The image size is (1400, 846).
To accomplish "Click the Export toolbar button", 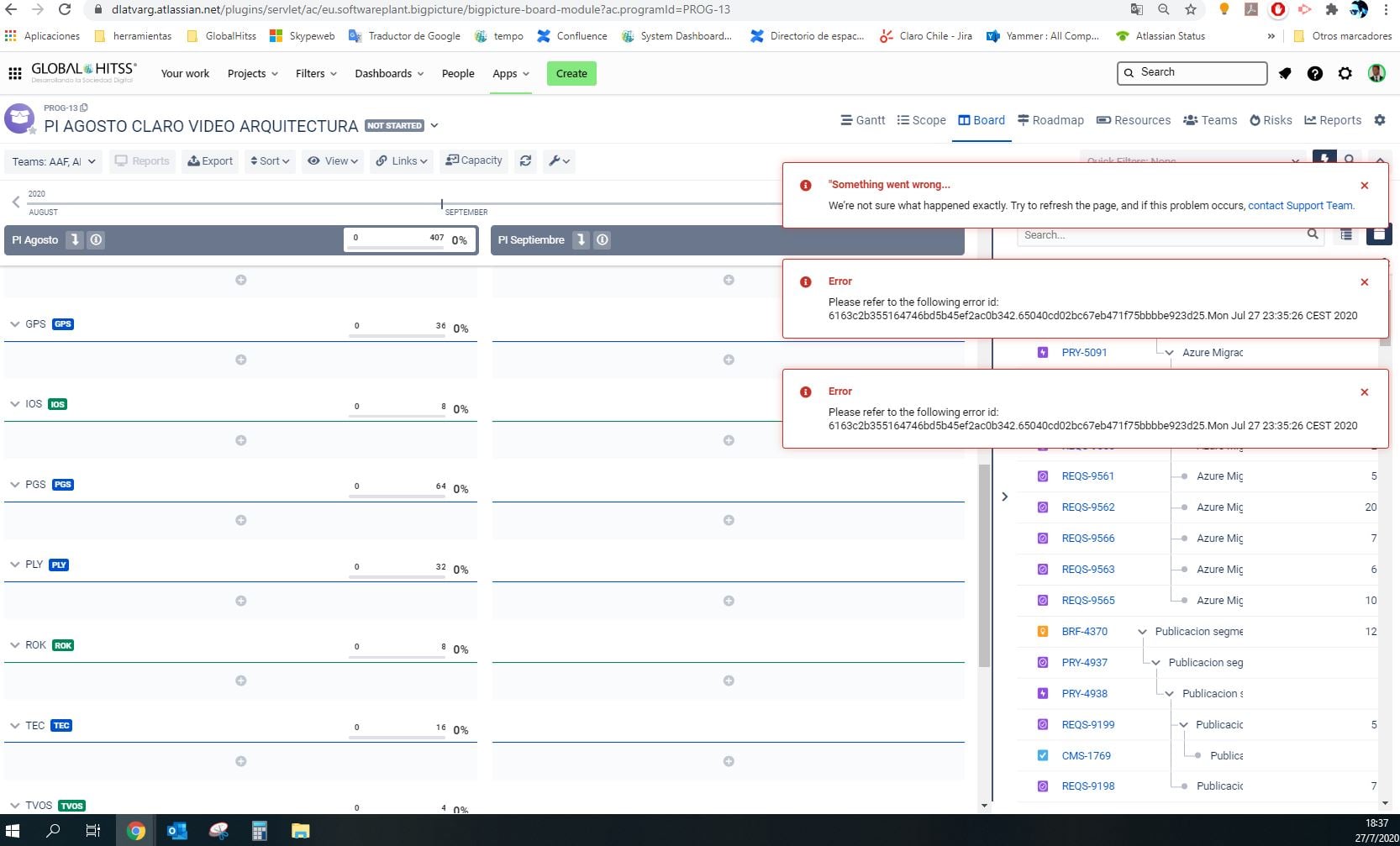I will [210, 160].
